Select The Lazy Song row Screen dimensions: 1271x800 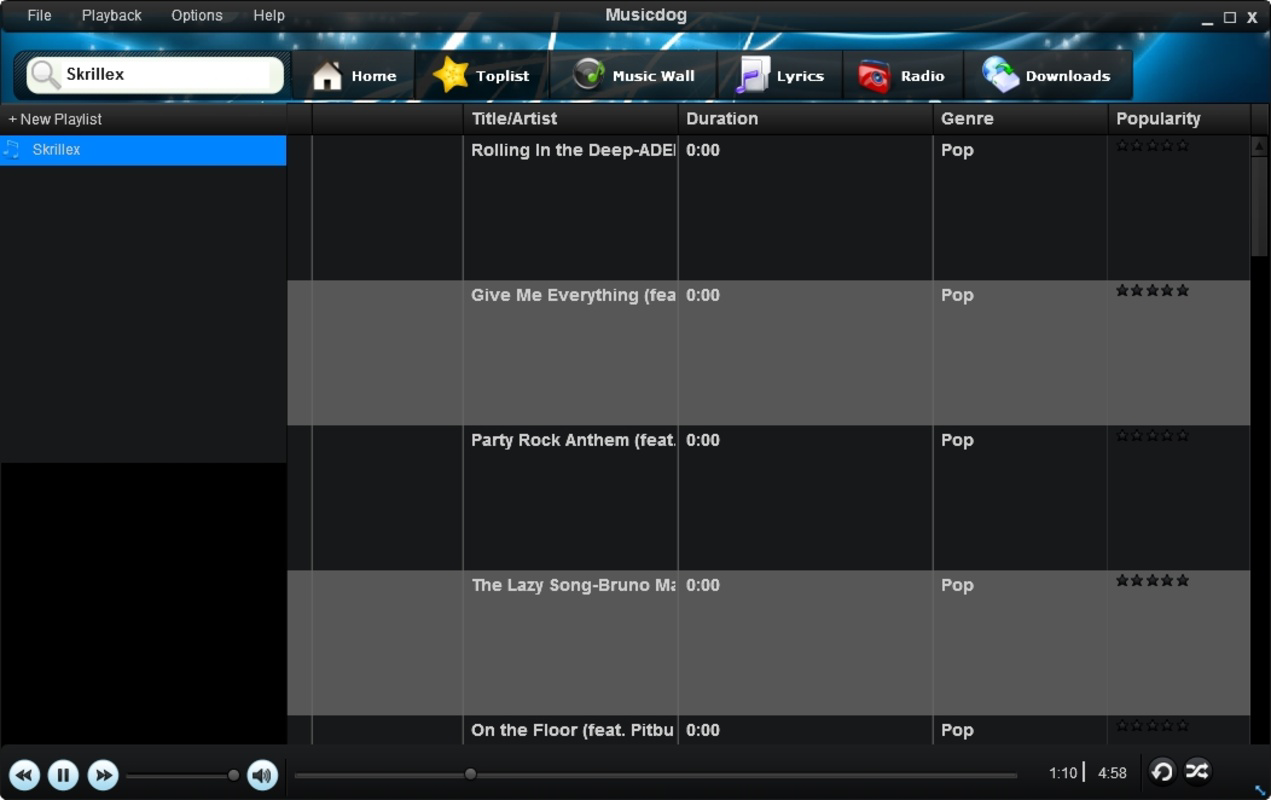click(768, 643)
